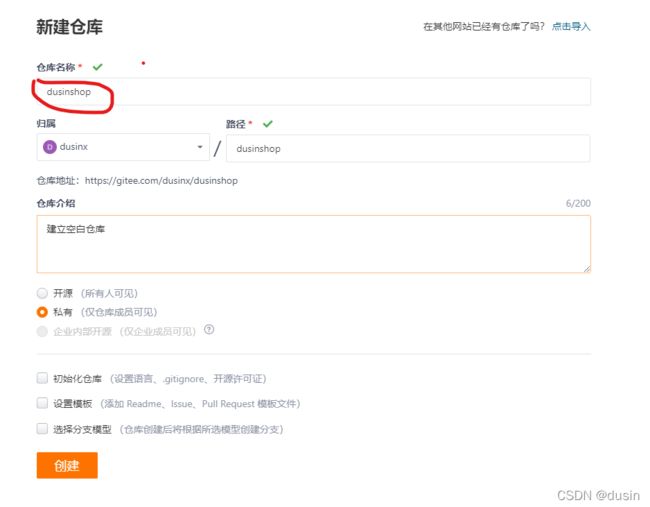Click the green checkmark beside 仓库名称
Screen dimensions: 650x507
(x=97, y=67)
